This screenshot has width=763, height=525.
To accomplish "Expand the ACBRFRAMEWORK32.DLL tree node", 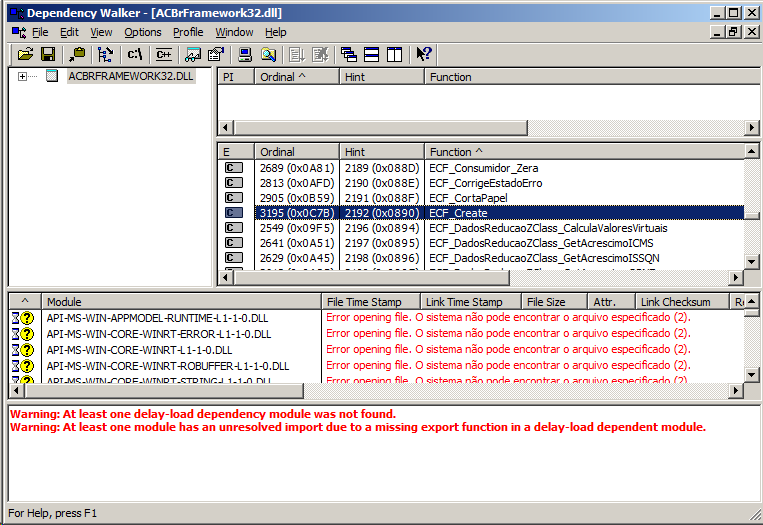I will [x=22, y=76].
